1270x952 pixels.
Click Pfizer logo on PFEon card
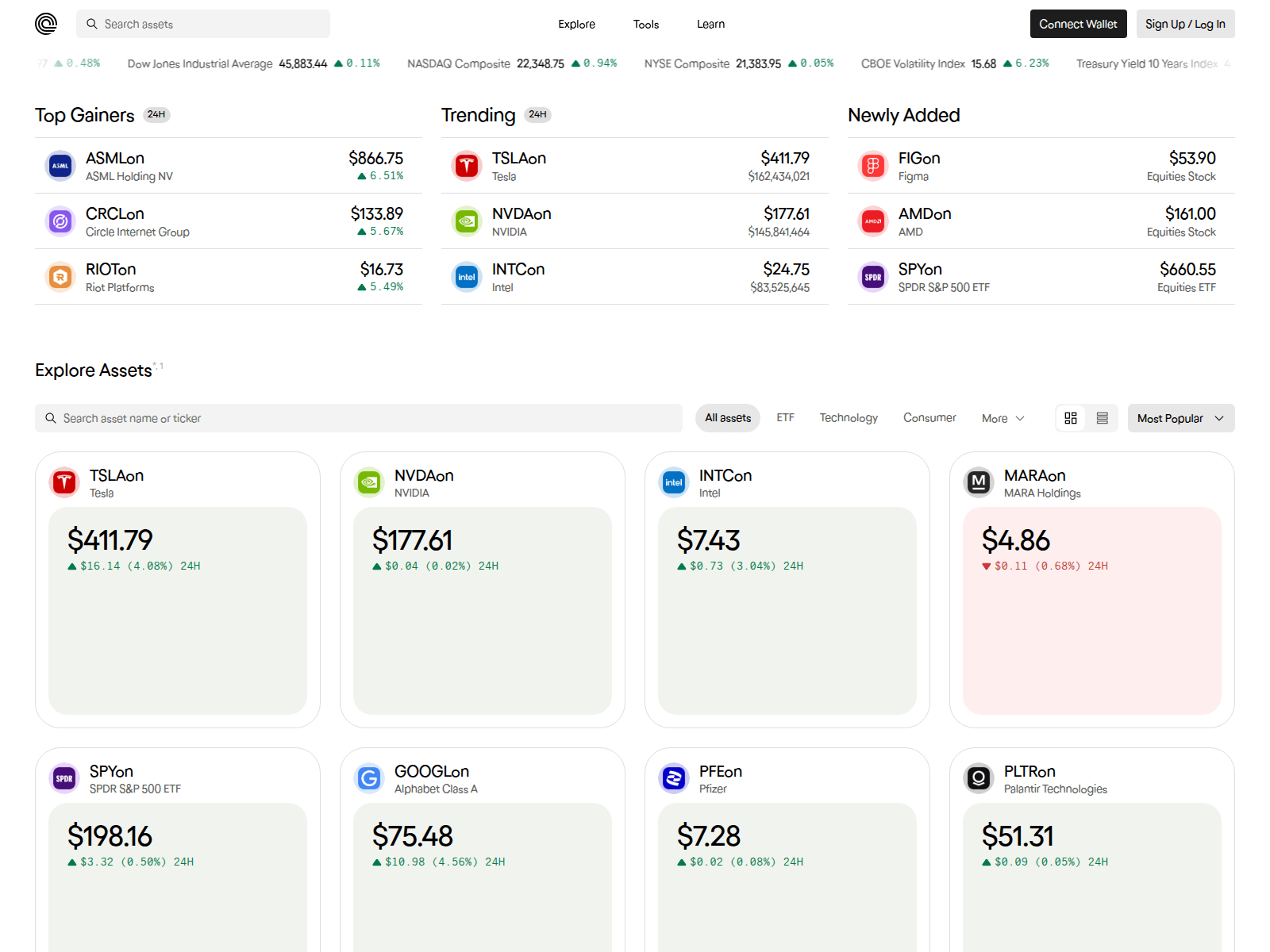674,778
